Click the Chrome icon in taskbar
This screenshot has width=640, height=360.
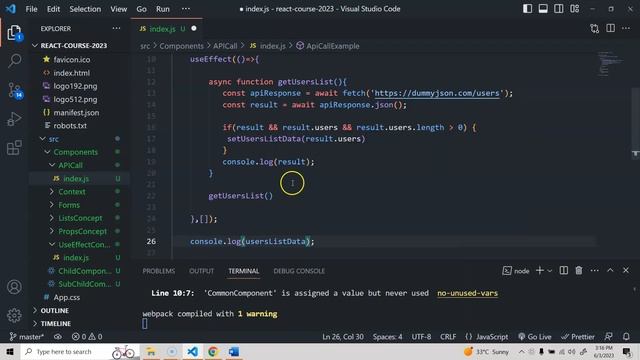[213, 351]
